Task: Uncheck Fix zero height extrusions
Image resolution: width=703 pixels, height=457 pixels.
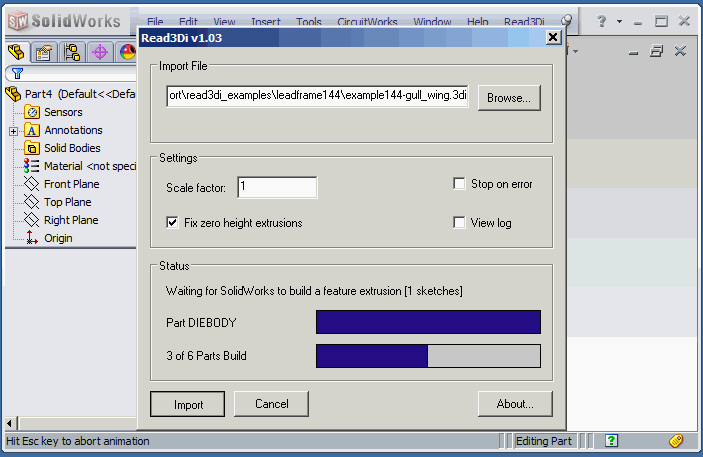Action: pyautogui.click(x=172, y=222)
